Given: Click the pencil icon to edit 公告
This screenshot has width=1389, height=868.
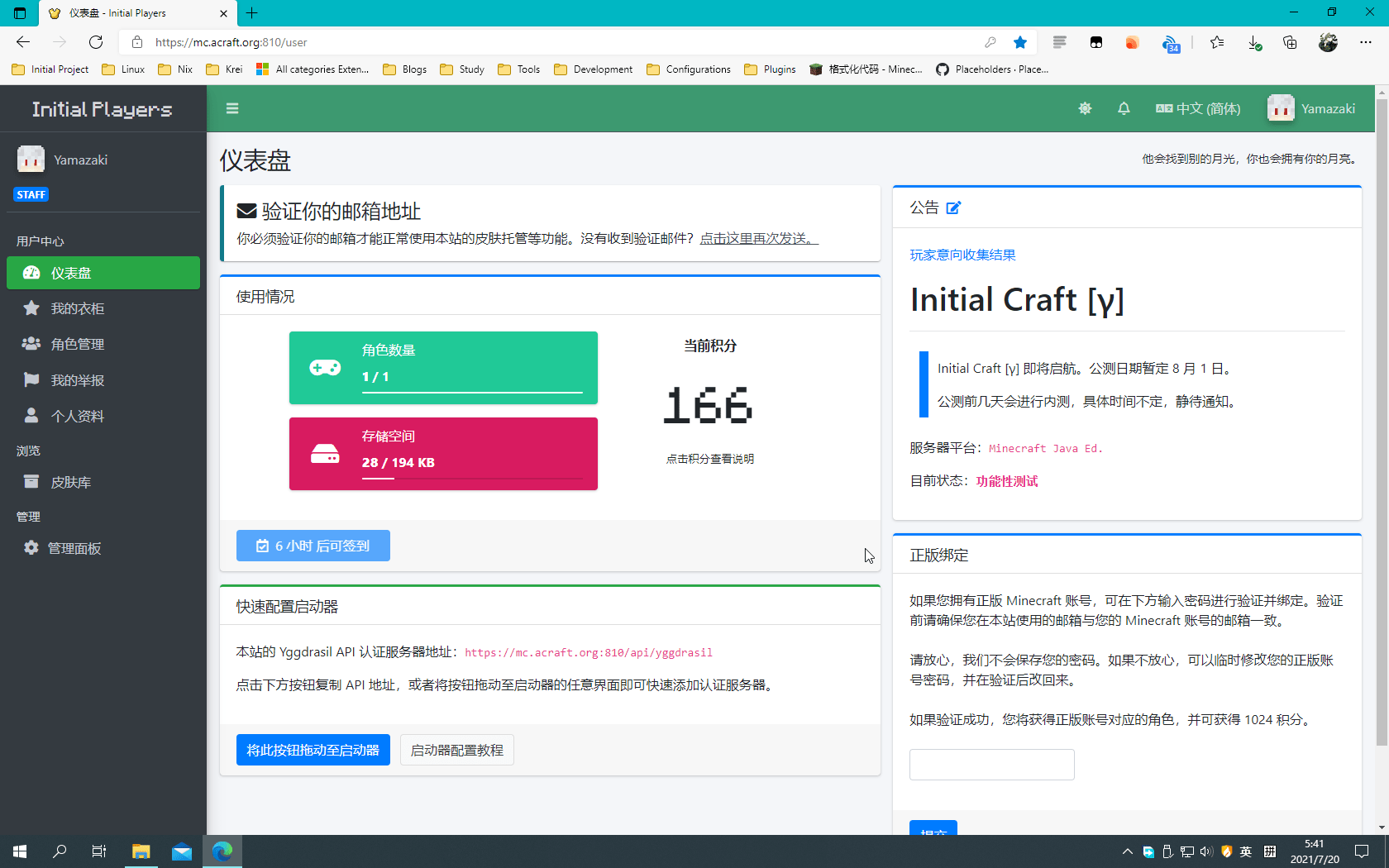Looking at the screenshot, I should 954,207.
